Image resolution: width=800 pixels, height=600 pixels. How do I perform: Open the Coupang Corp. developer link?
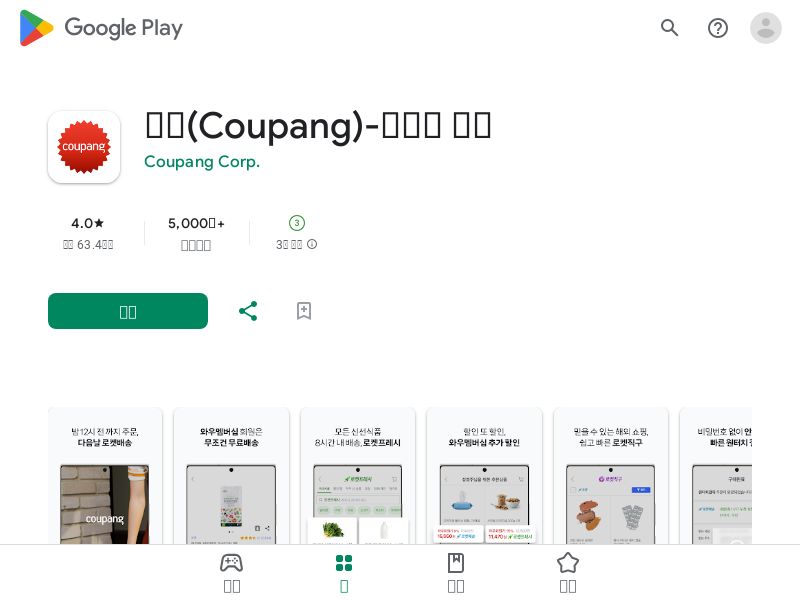pos(202,162)
